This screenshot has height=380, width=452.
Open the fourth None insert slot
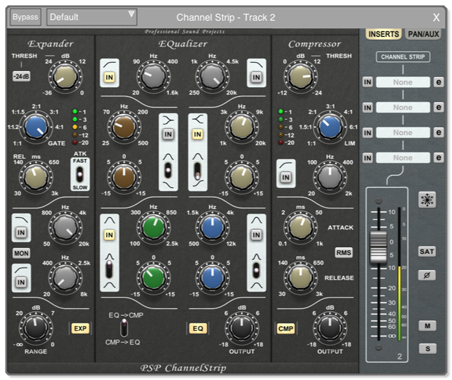tap(403, 158)
